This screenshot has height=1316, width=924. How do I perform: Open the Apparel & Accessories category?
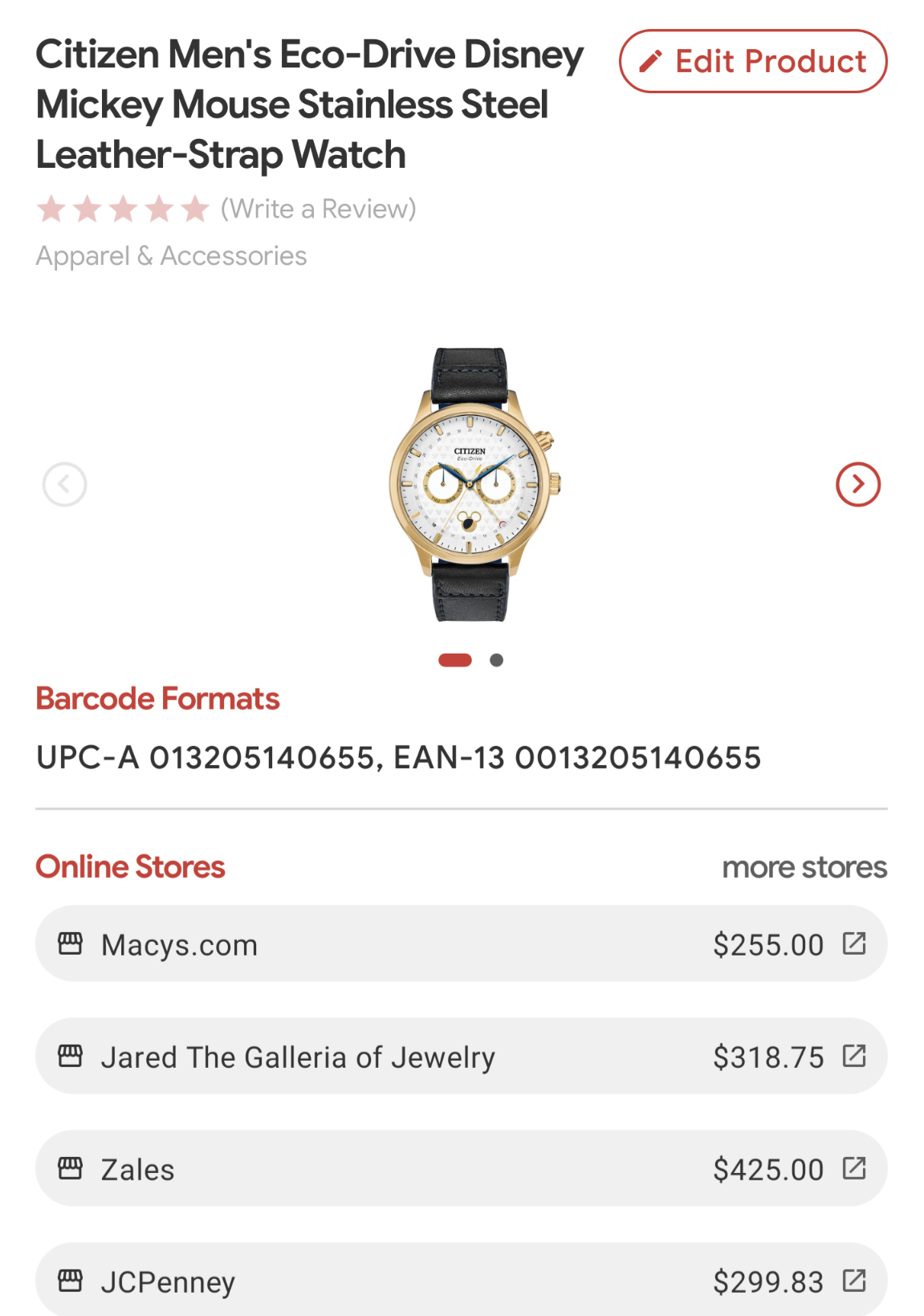171,256
